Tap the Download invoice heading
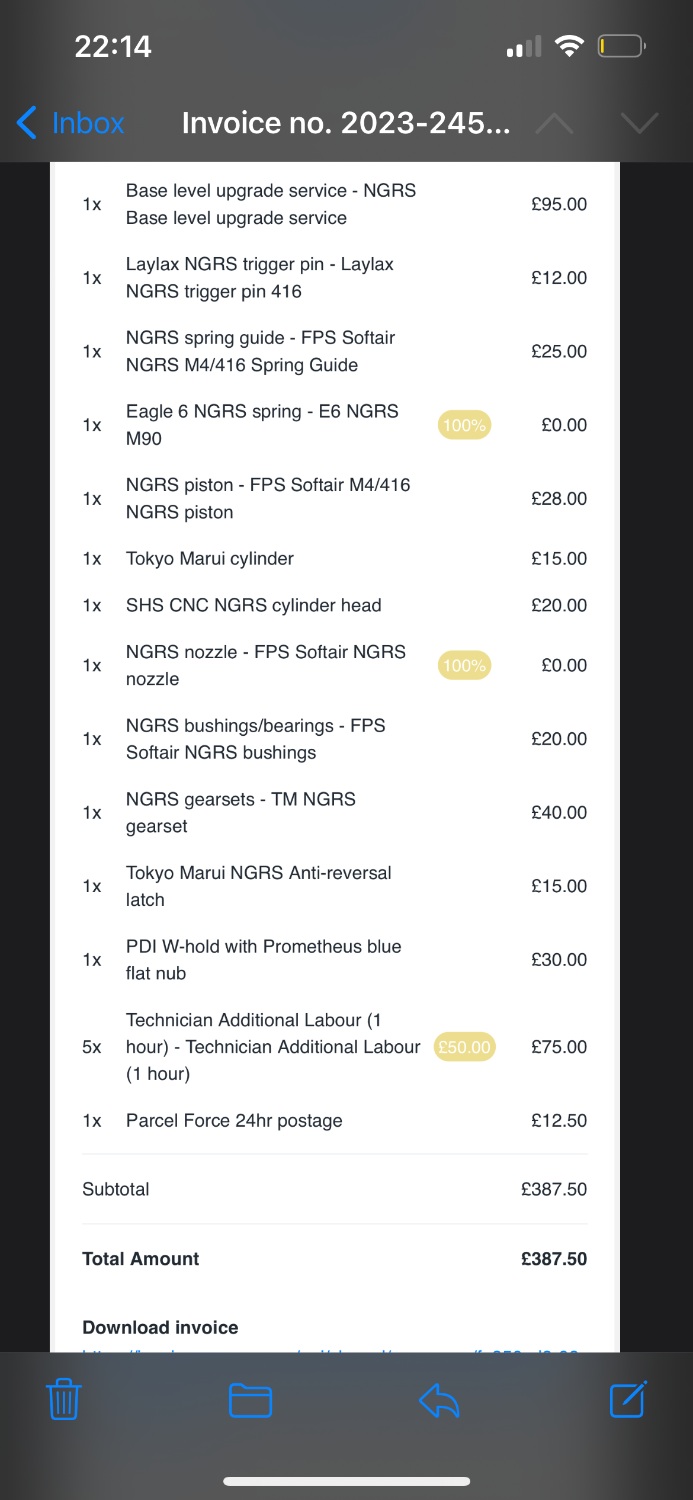 point(160,1328)
